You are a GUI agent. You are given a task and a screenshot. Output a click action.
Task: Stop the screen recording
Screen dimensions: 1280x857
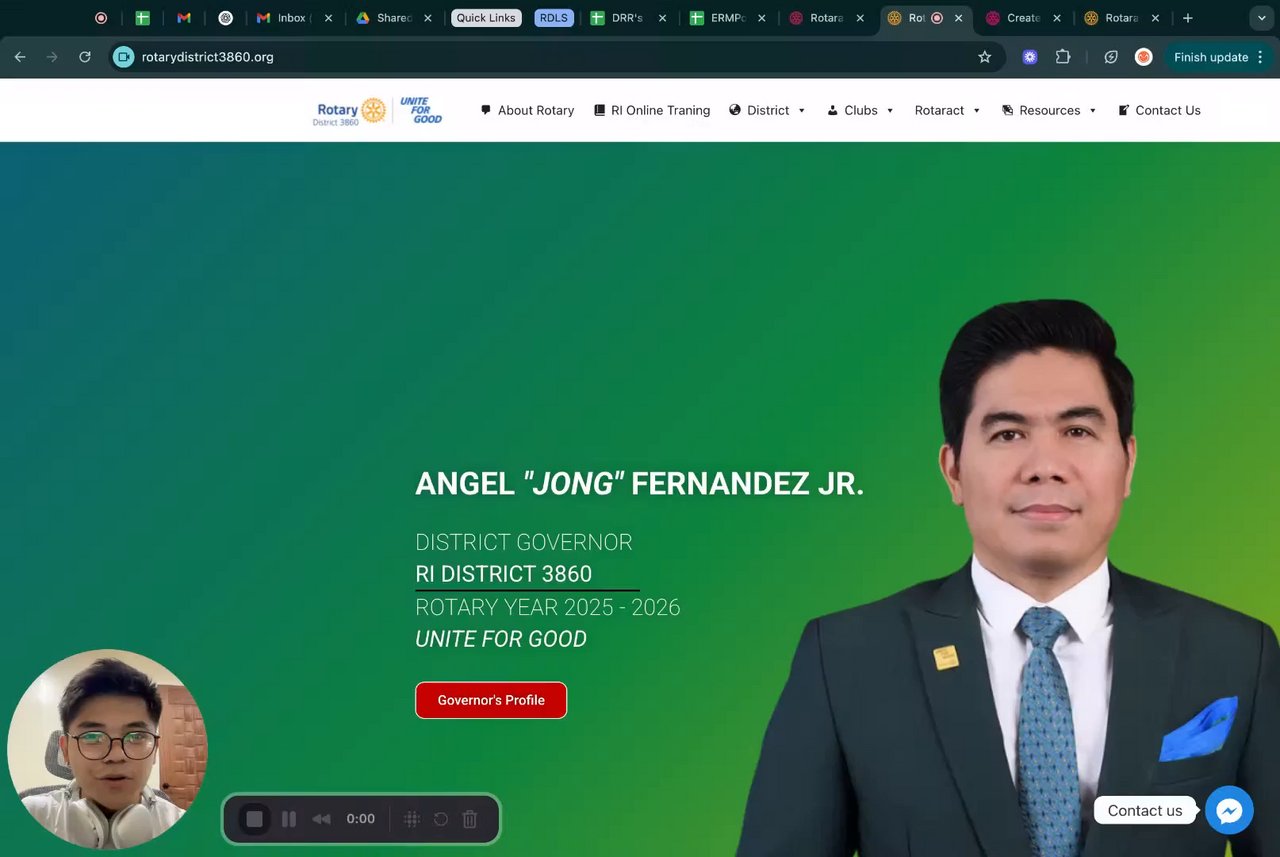point(255,819)
